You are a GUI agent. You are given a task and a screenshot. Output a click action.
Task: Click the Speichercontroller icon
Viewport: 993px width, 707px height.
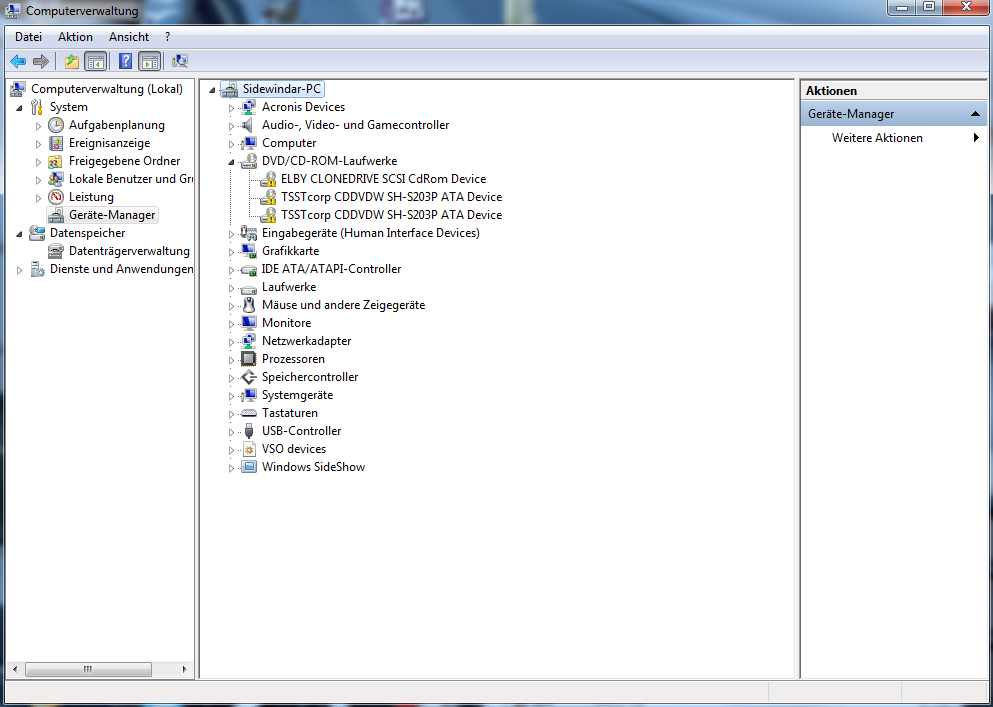pos(249,377)
